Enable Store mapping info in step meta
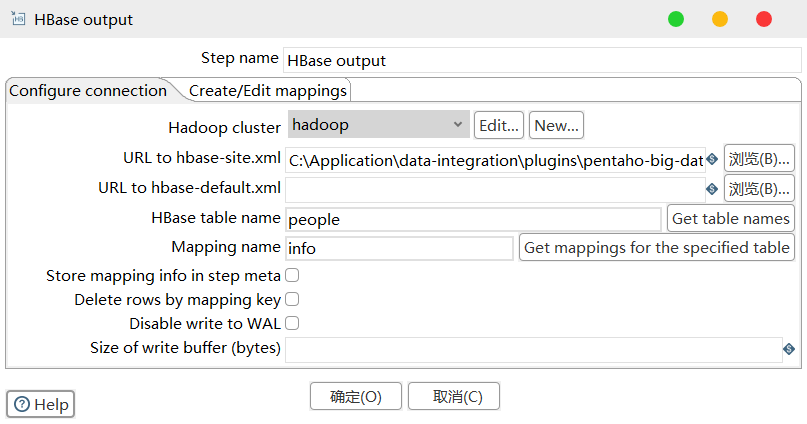This screenshot has width=807, height=424. coord(293,275)
